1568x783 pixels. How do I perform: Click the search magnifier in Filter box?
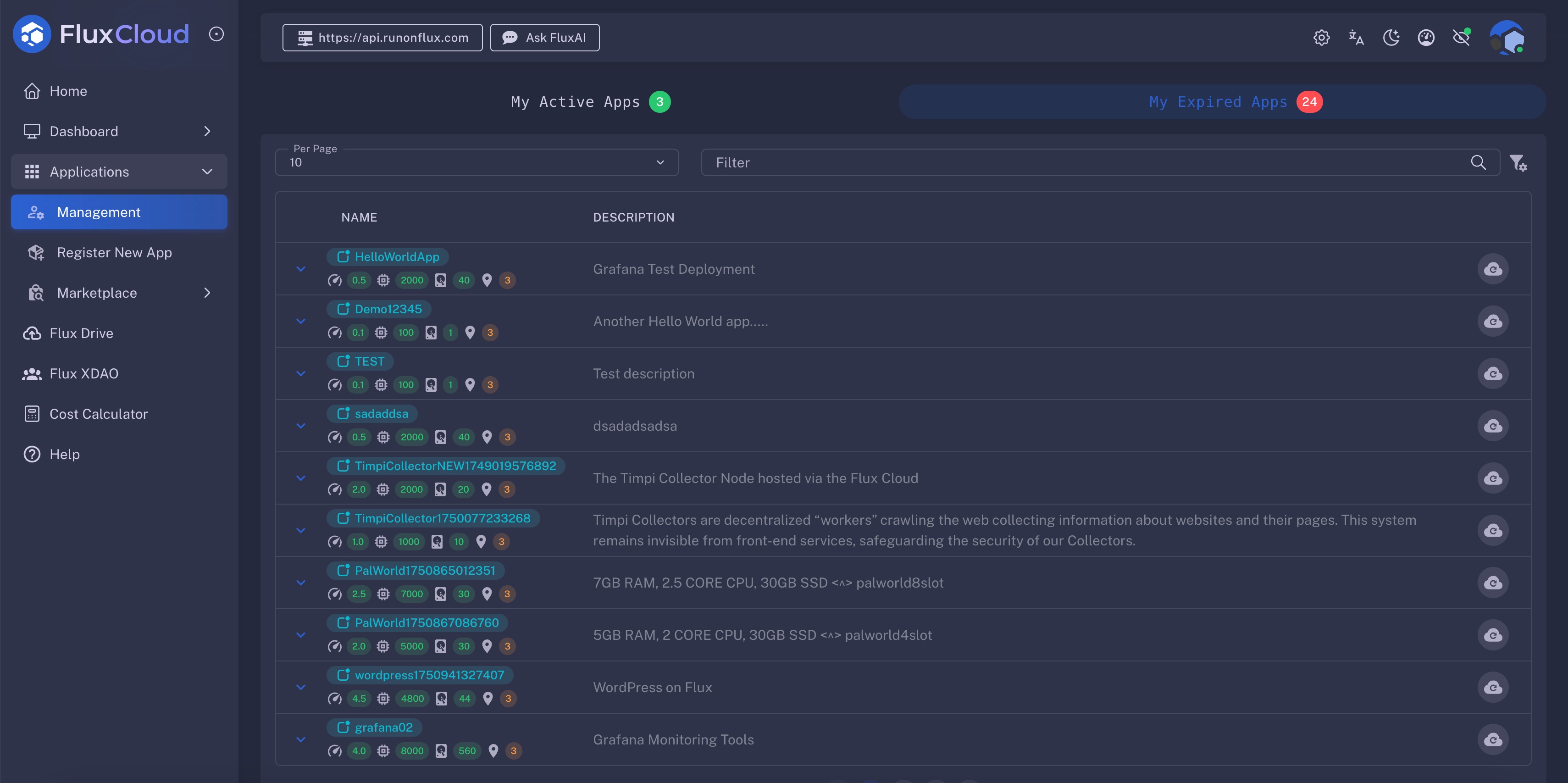pos(1478,162)
